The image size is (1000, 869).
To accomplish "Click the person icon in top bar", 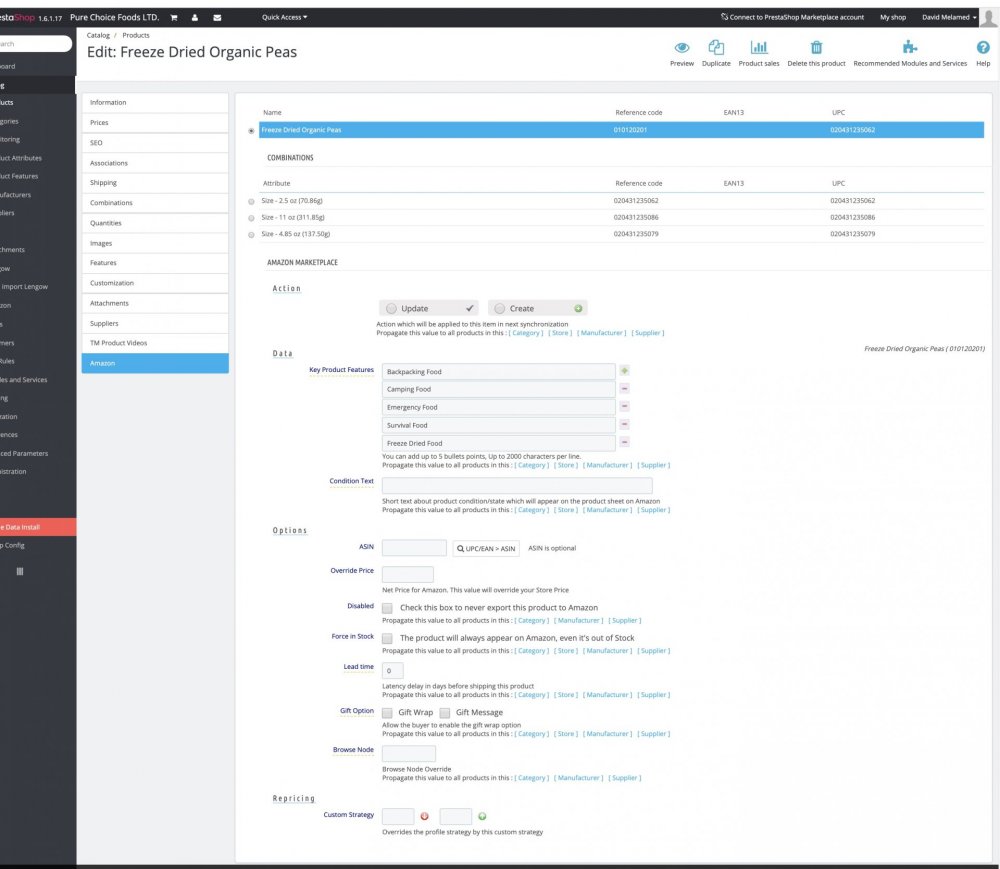I will point(195,18).
